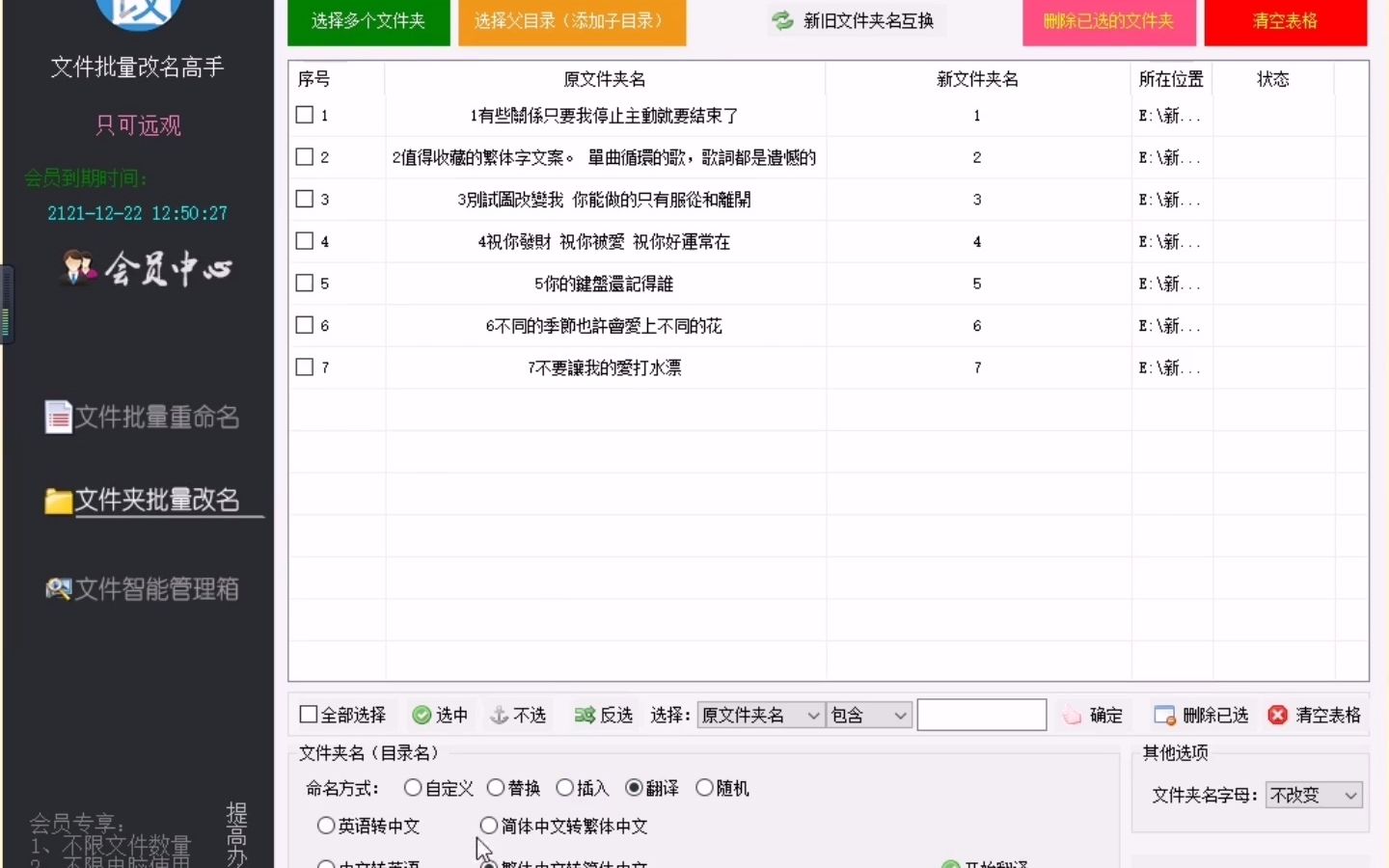Click the 原文件夹名 column header
This screenshot has width=1389, height=868.
pos(605,79)
